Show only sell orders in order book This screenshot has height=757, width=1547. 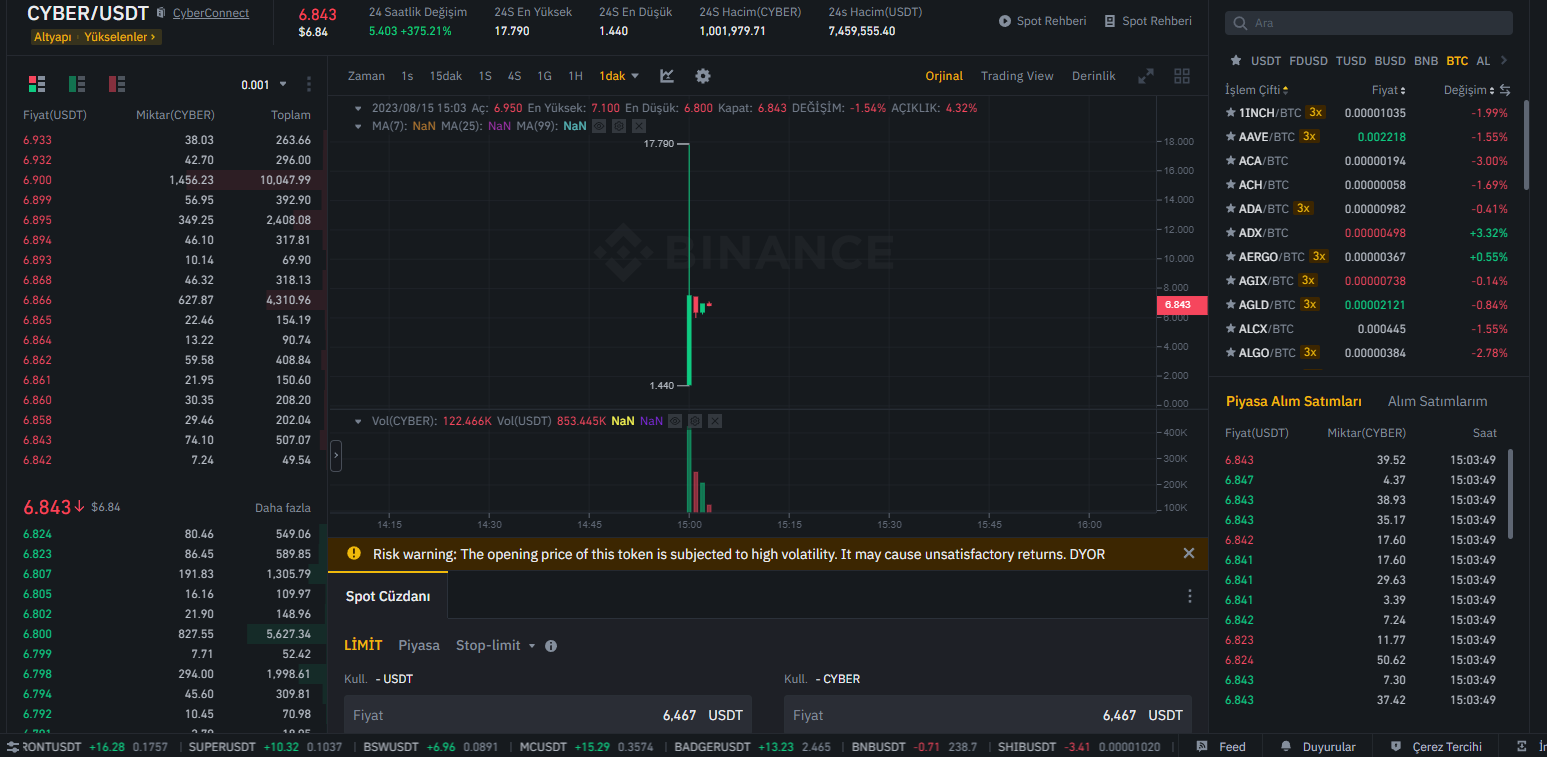click(x=117, y=84)
